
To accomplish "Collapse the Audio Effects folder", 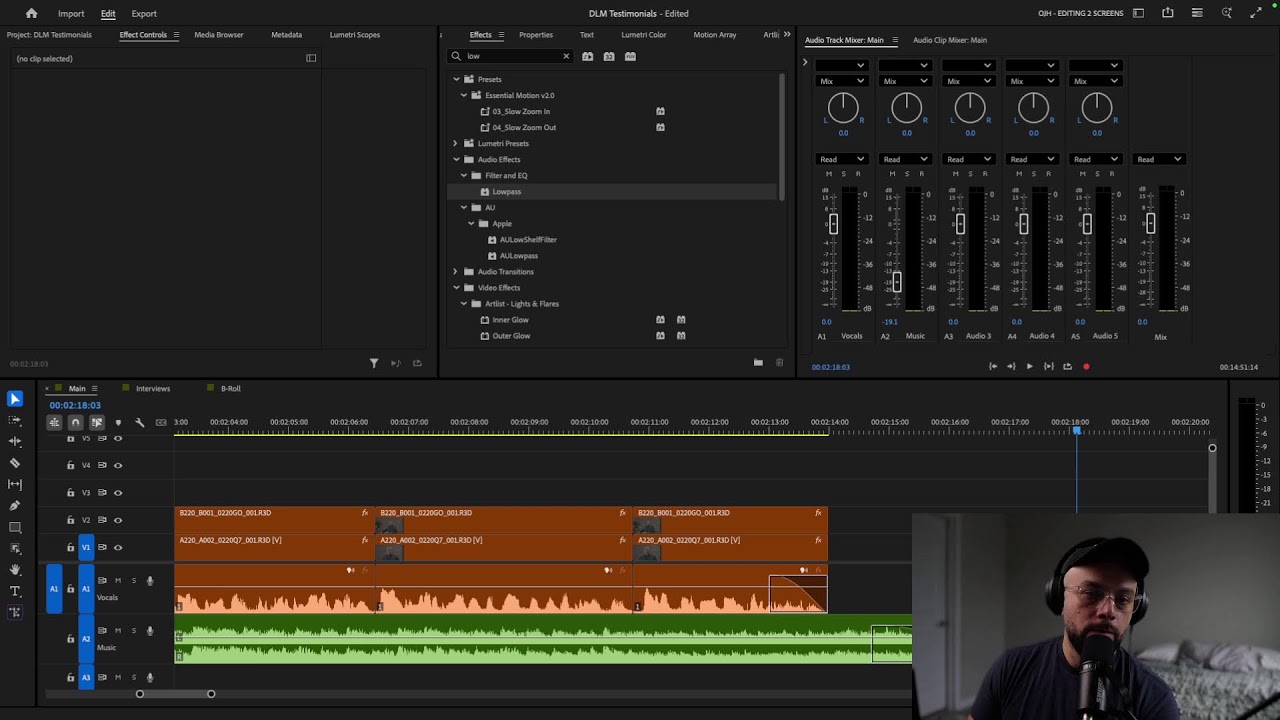I will 456,159.
